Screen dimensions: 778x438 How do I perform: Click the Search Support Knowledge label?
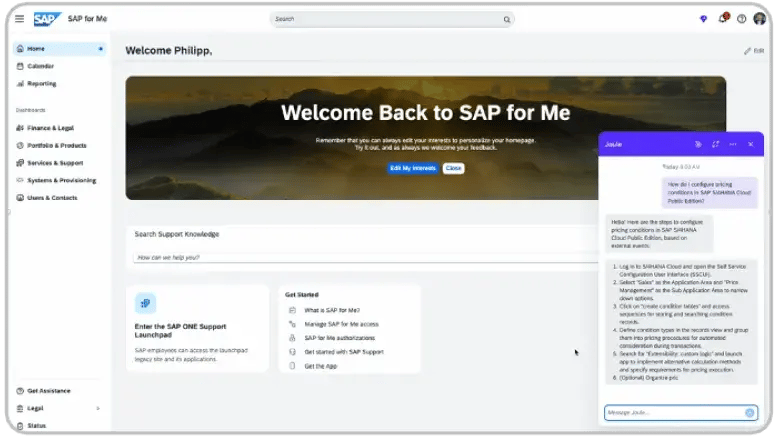click(x=177, y=234)
